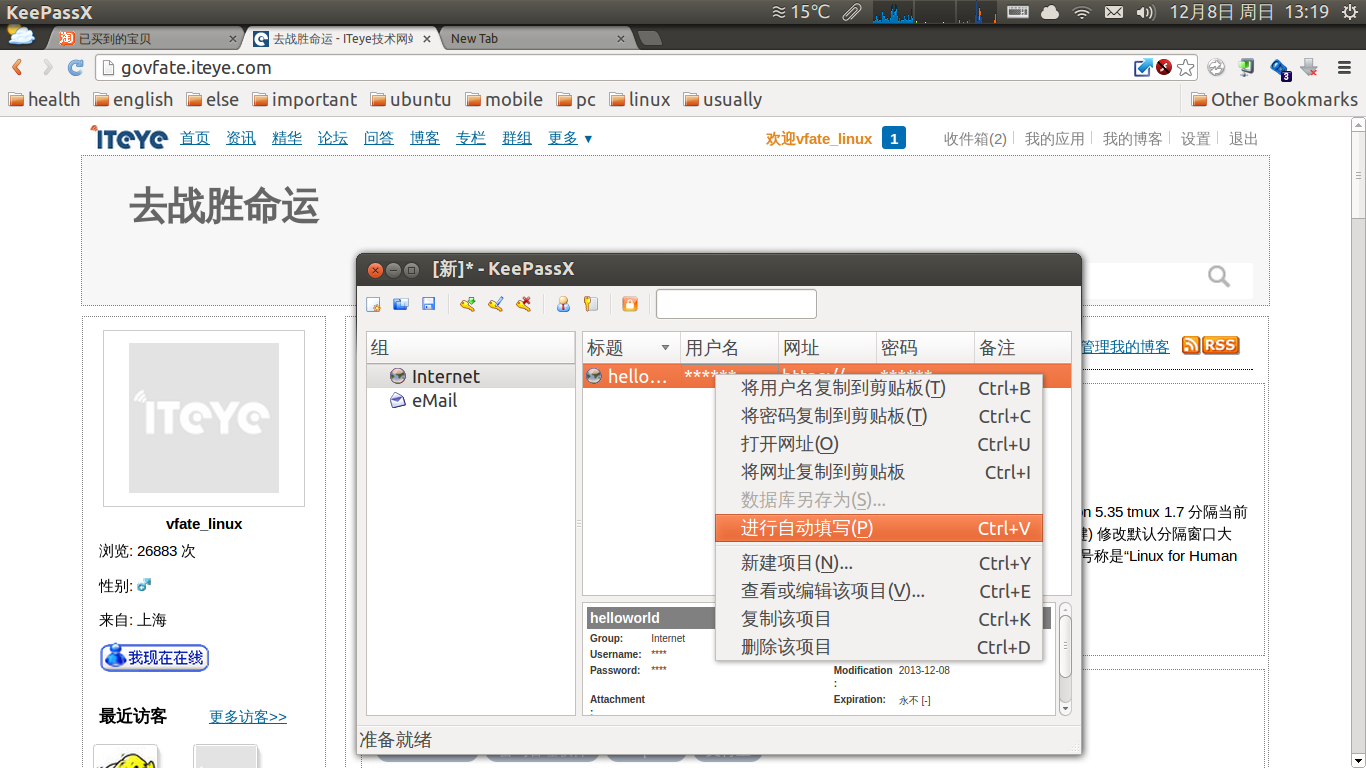Open a new browser tab
The image size is (1366, 768).
coord(649,38)
